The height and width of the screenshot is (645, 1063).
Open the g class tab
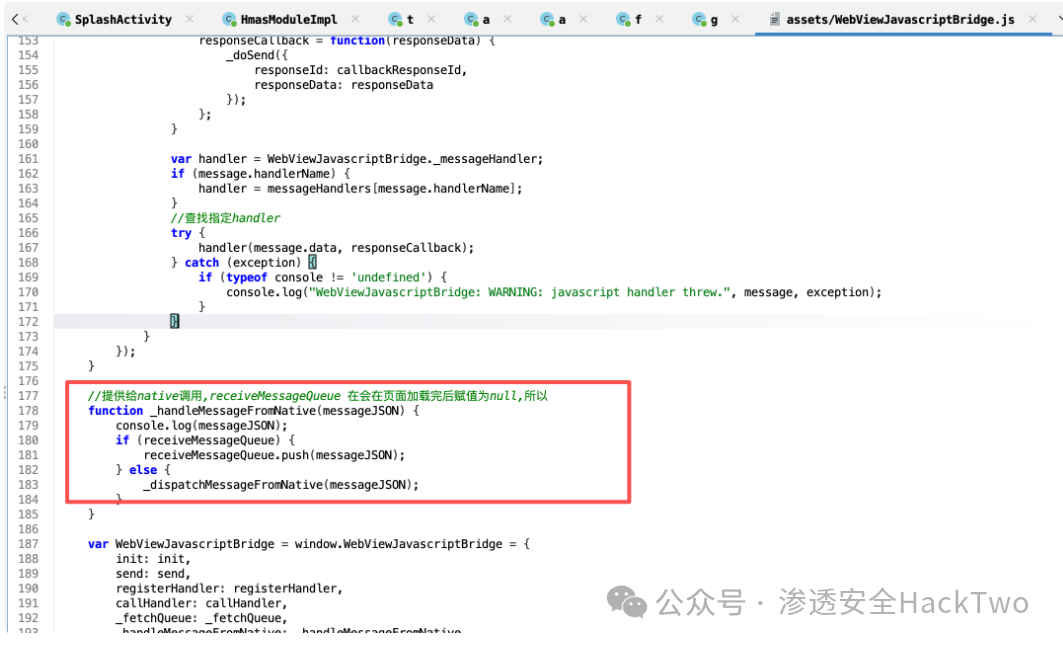tap(714, 20)
